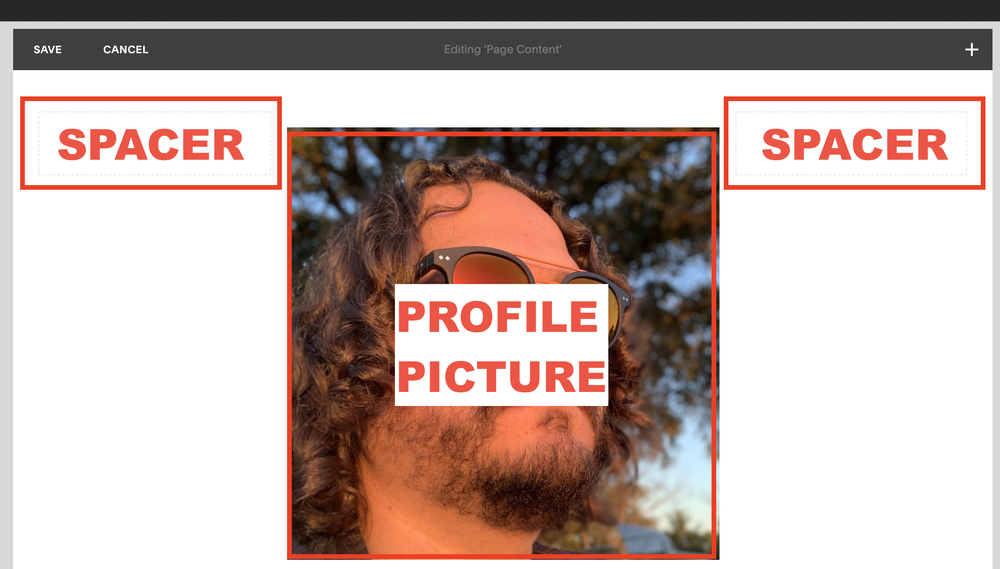Click the red SPACER label on the right
Viewport: 1000px width, 569px height.
[855, 144]
